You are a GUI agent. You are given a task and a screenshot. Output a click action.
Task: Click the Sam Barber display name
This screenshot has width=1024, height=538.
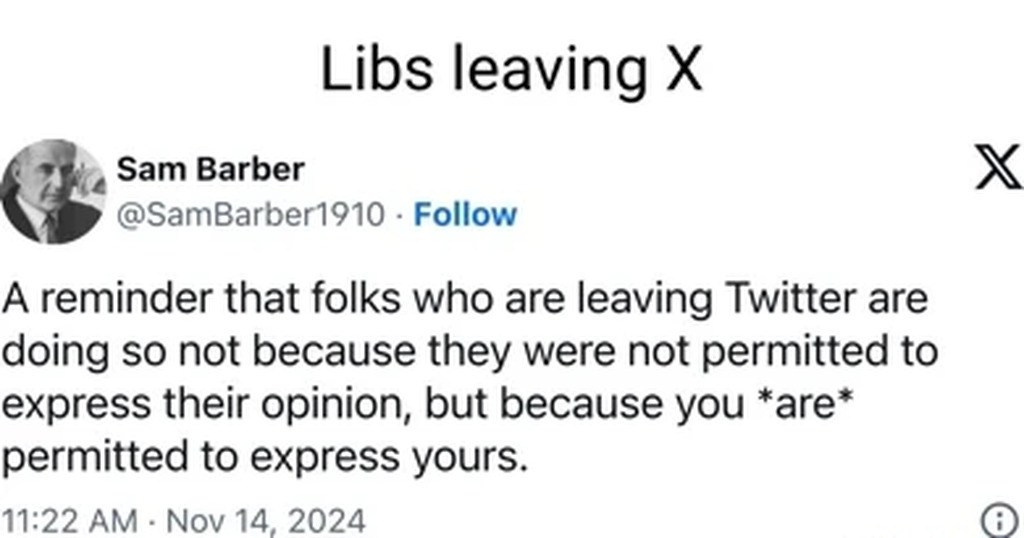click(210, 170)
